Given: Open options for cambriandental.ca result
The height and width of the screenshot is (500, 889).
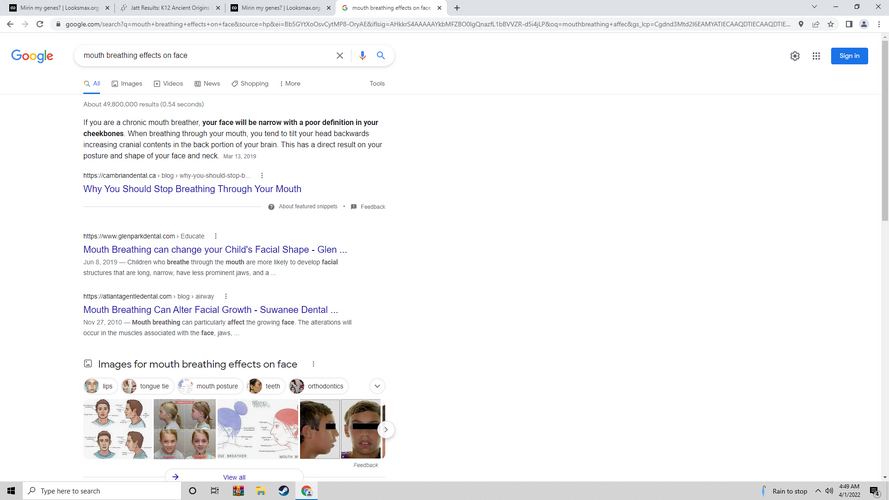Looking at the screenshot, I should (262, 176).
